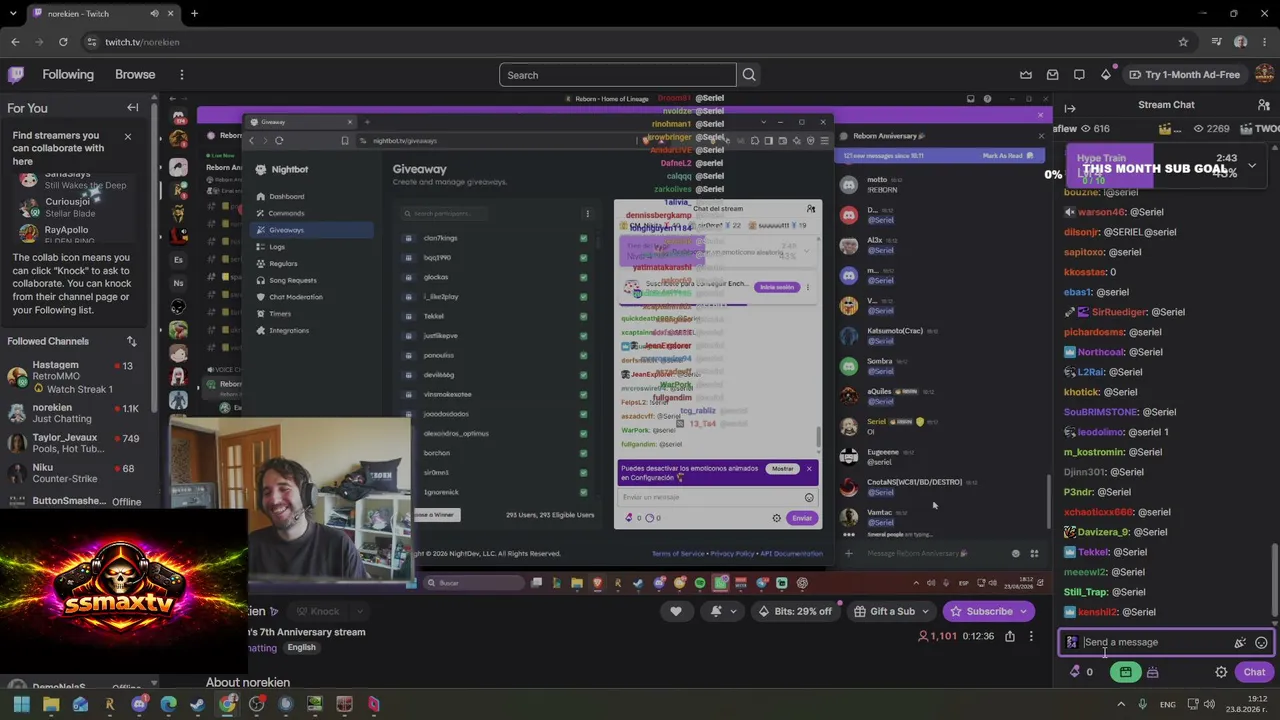1280x720 pixels.
Task: Sort the Followed Channels list
Action: (131, 341)
